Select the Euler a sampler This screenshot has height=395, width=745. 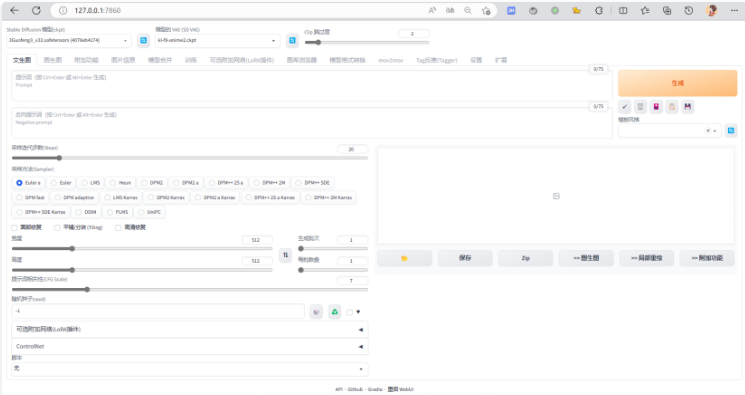[28, 183]
